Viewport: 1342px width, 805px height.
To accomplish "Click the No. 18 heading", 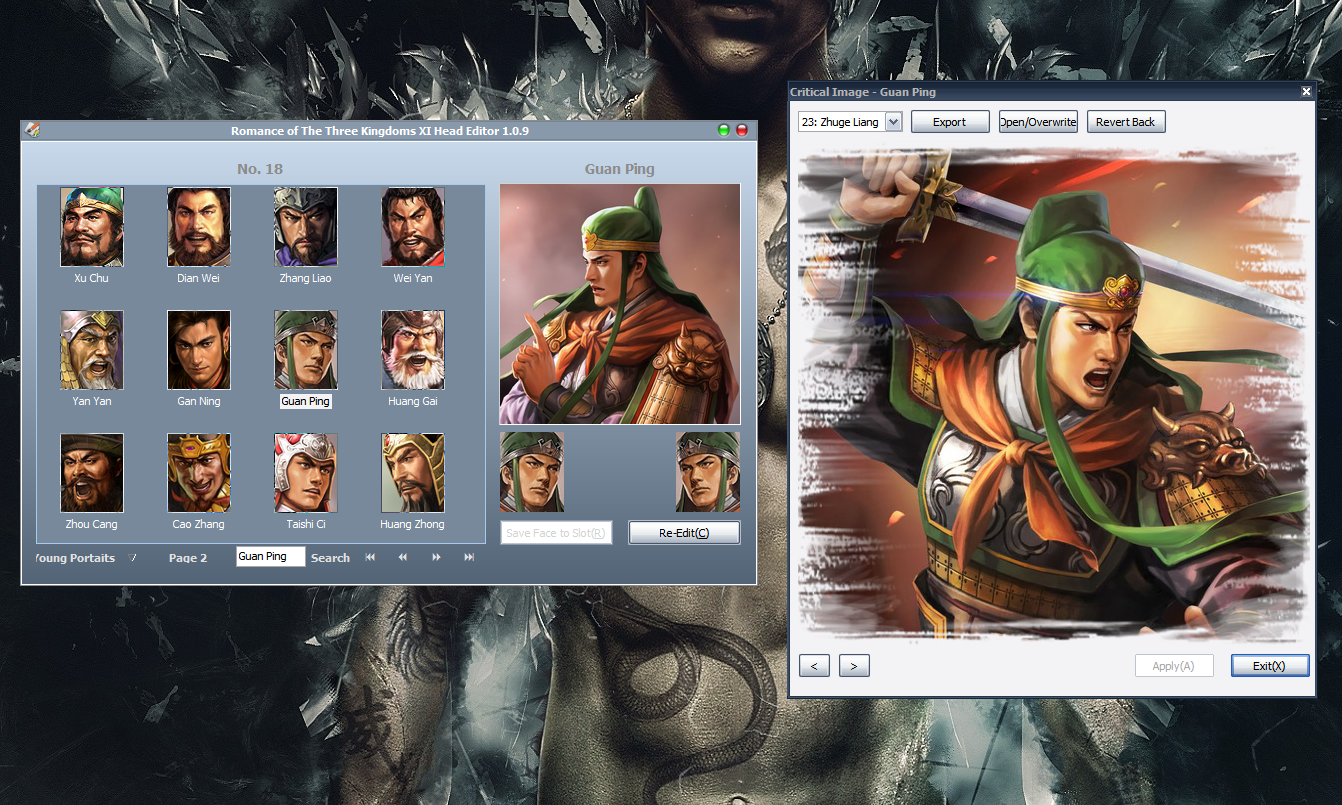I will tap(260, 169).
